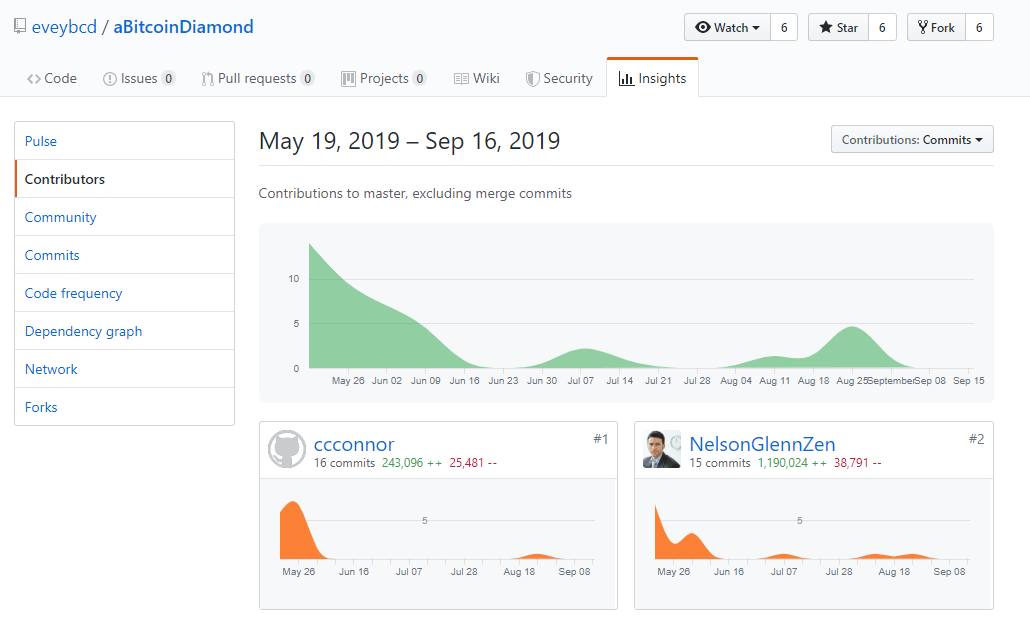Viewport: 1030px width, 618px height.
Task: Open Community in the sidebar
Action: click(x=125, y=217)
